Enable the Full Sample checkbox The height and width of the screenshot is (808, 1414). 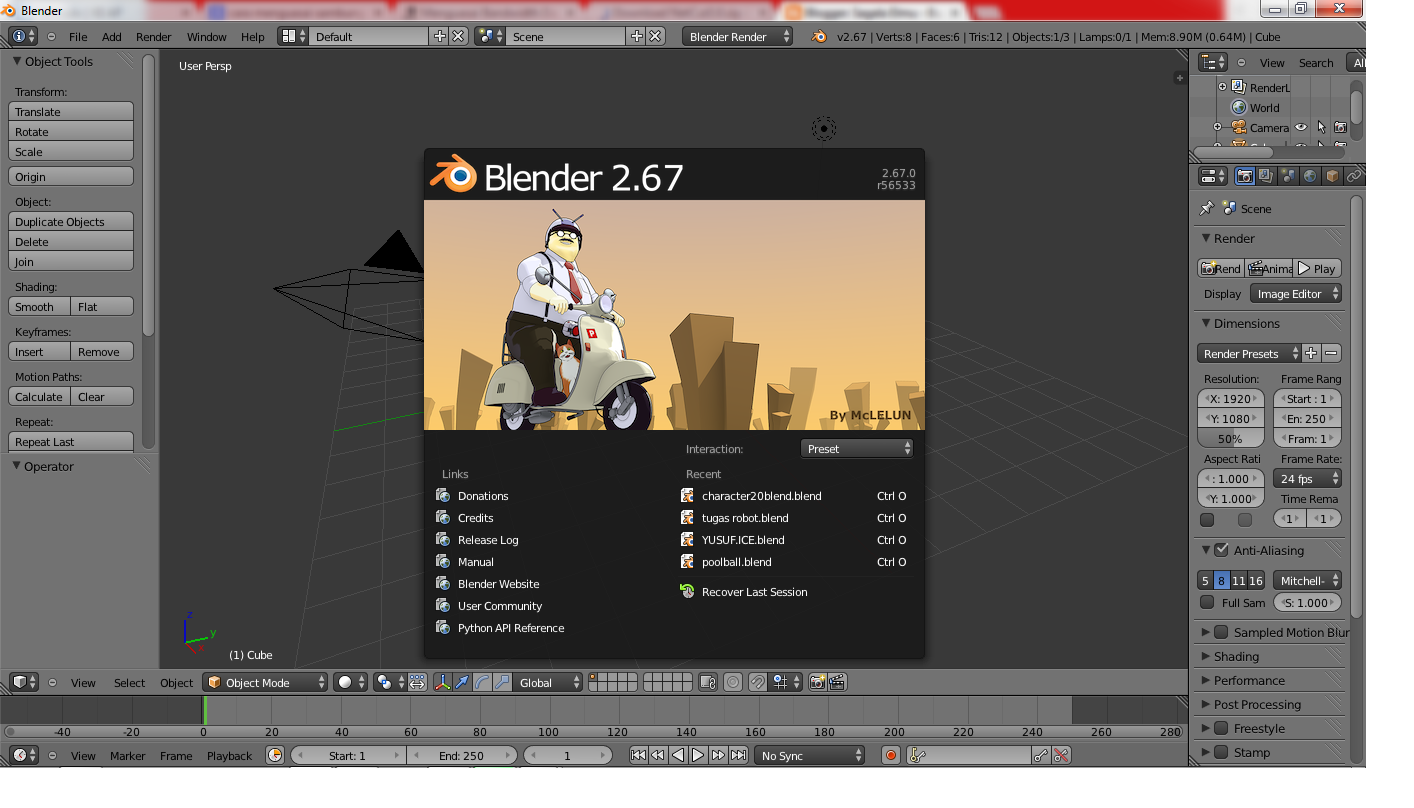click(1207, 602)
